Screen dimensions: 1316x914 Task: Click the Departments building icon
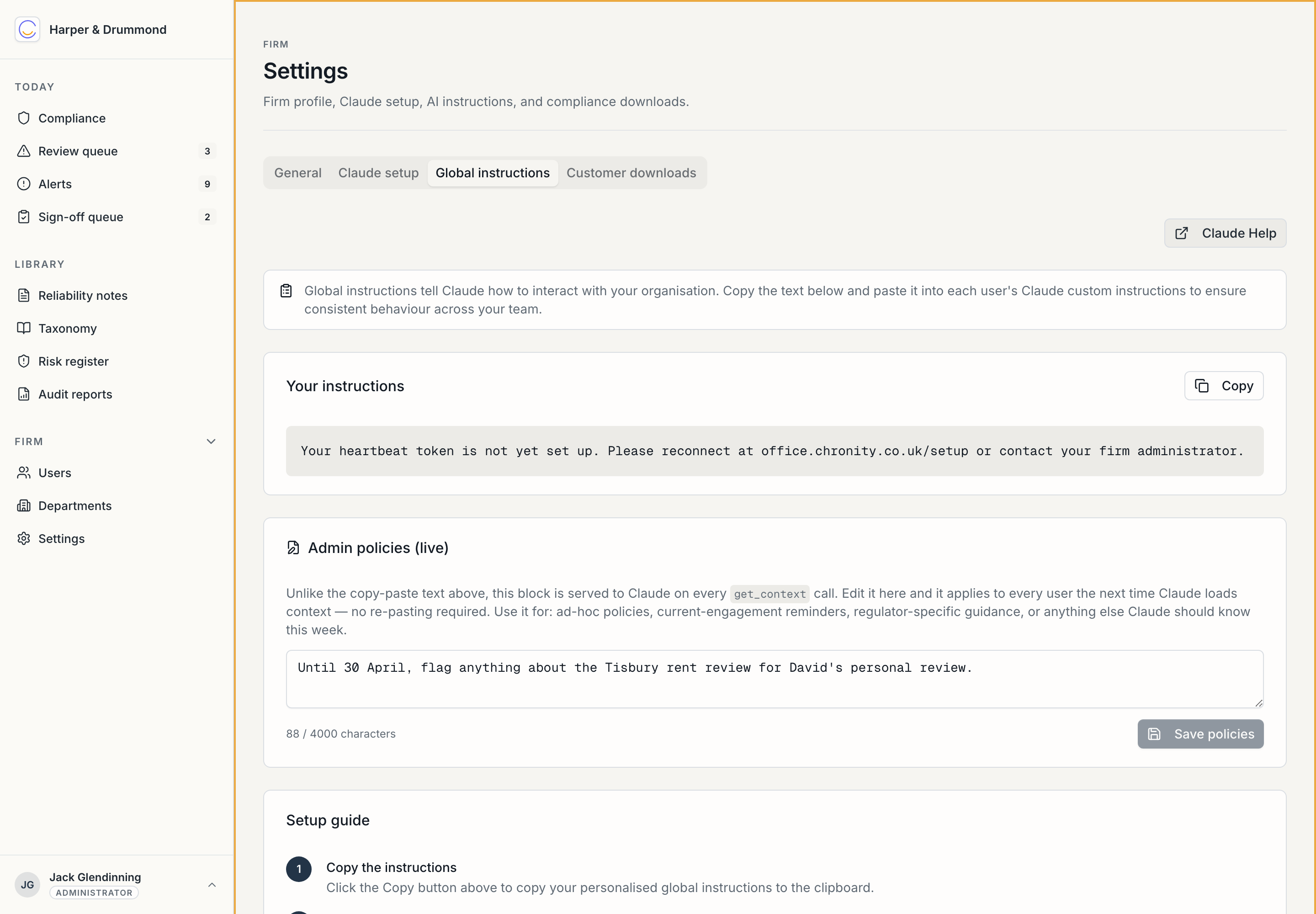pos(23,506)
